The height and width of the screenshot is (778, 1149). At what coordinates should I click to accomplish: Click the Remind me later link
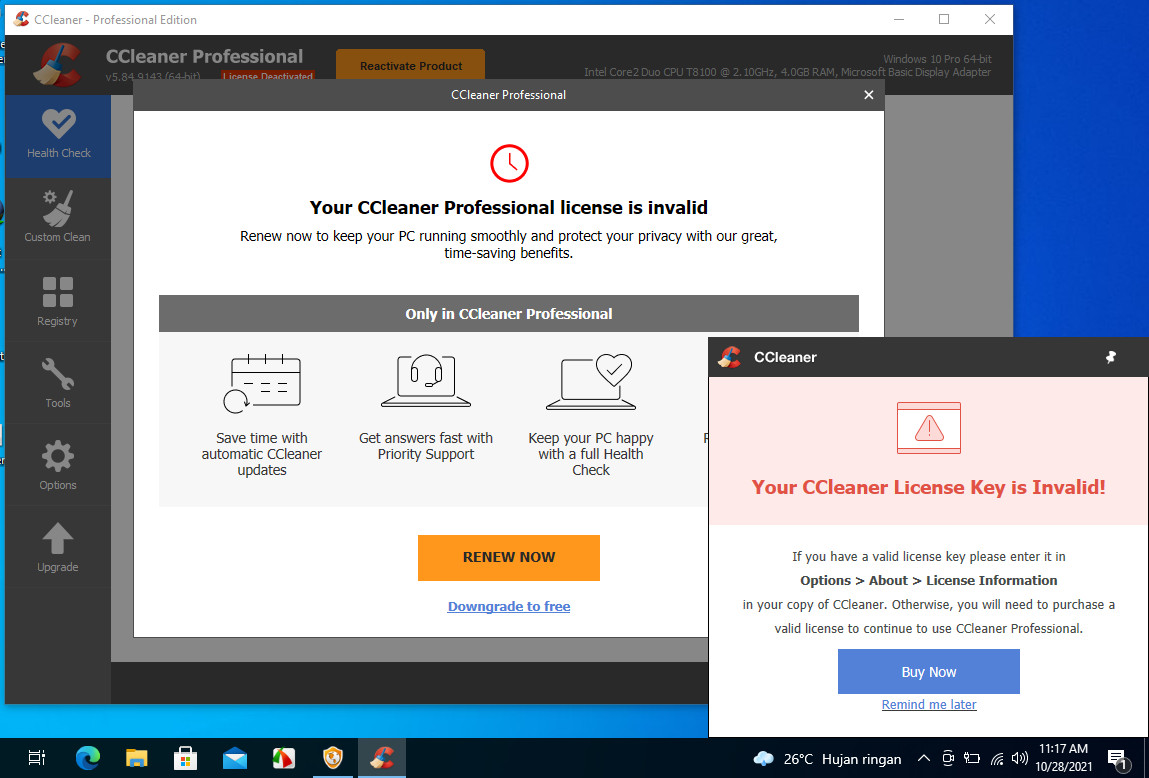pos(928,705)
